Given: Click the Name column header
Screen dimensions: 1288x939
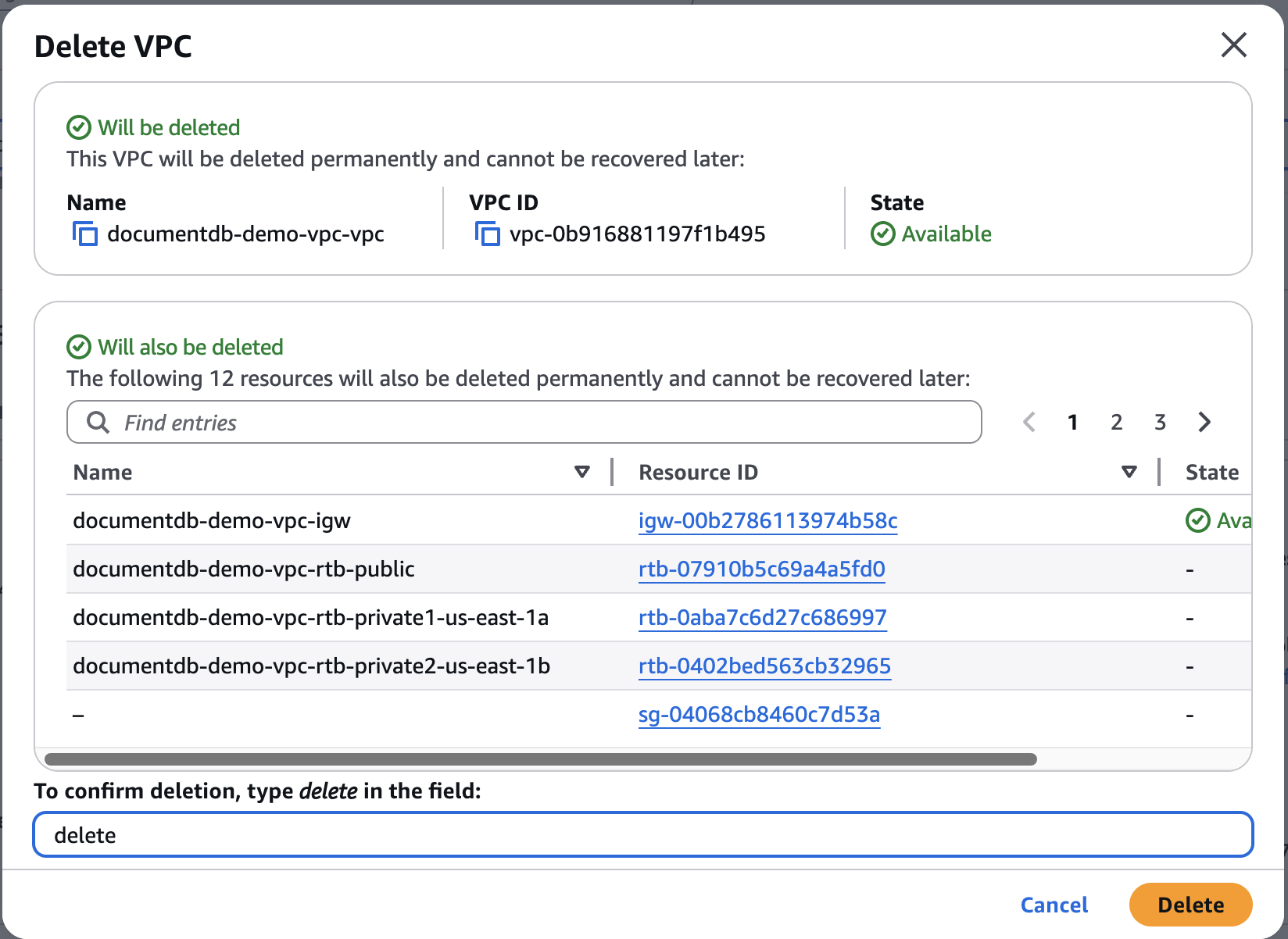Looking at the screenshot, I should pyautogui.click(x=102, y=473).
